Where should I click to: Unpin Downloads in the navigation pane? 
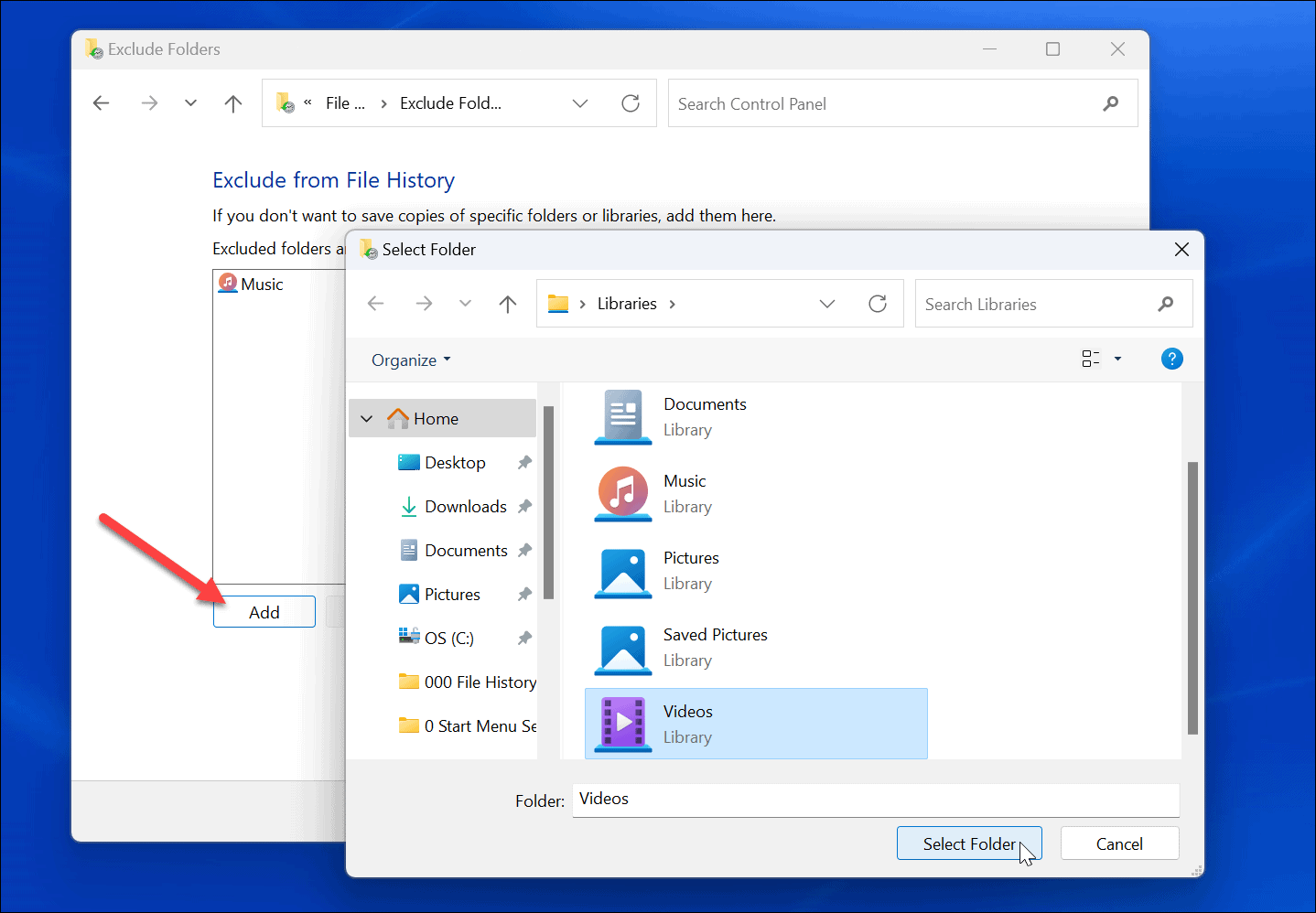click(523, 506)
